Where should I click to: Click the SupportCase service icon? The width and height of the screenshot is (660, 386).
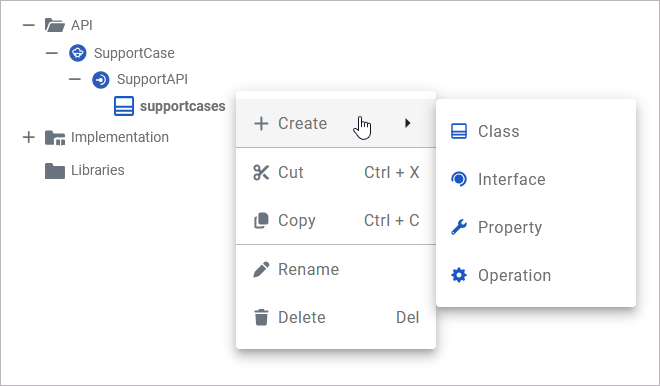tap(78, 53)
